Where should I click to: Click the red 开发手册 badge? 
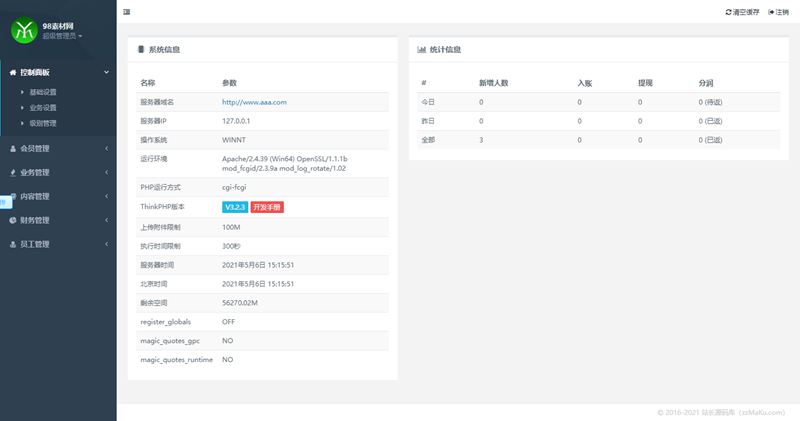point(267,207)
